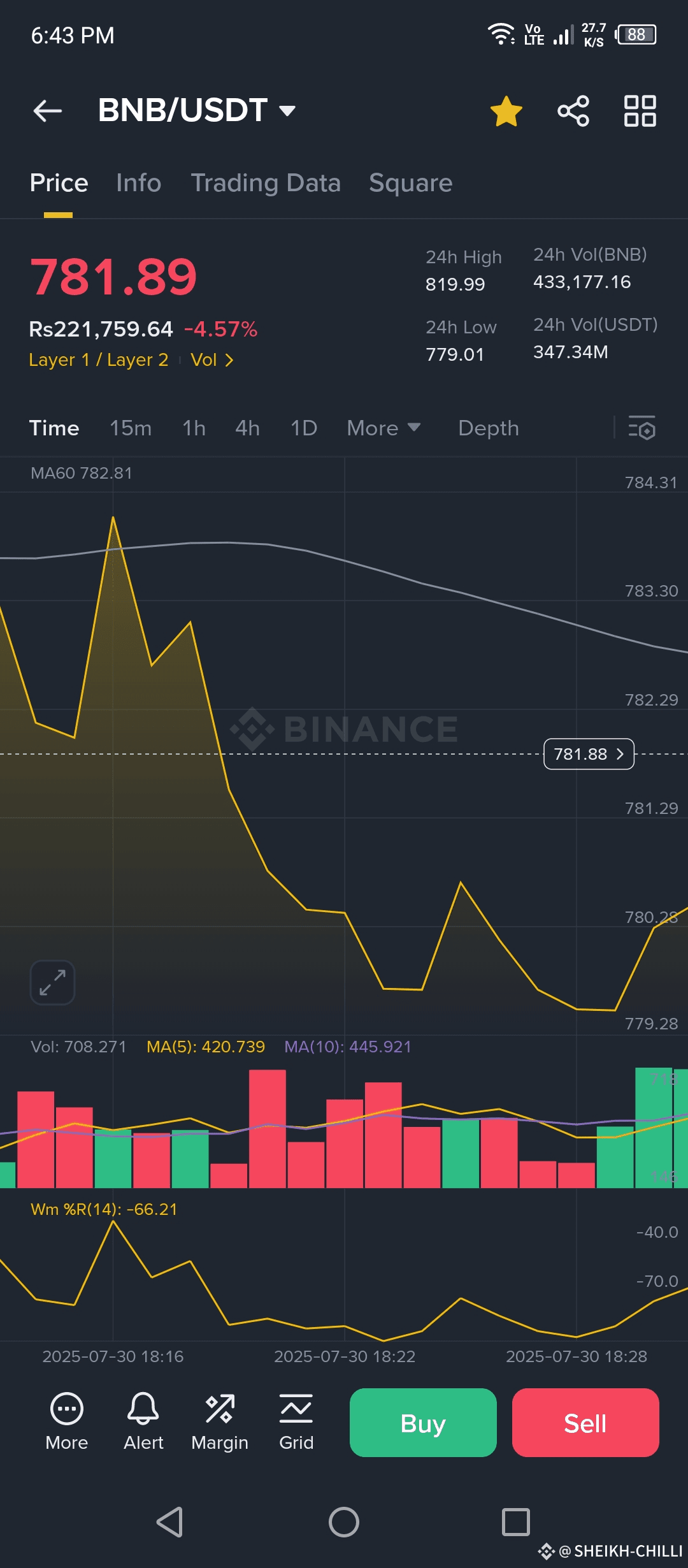688x1568 pixels.
Task: Select the 1h chart interval
Action: tap(194, 428)
